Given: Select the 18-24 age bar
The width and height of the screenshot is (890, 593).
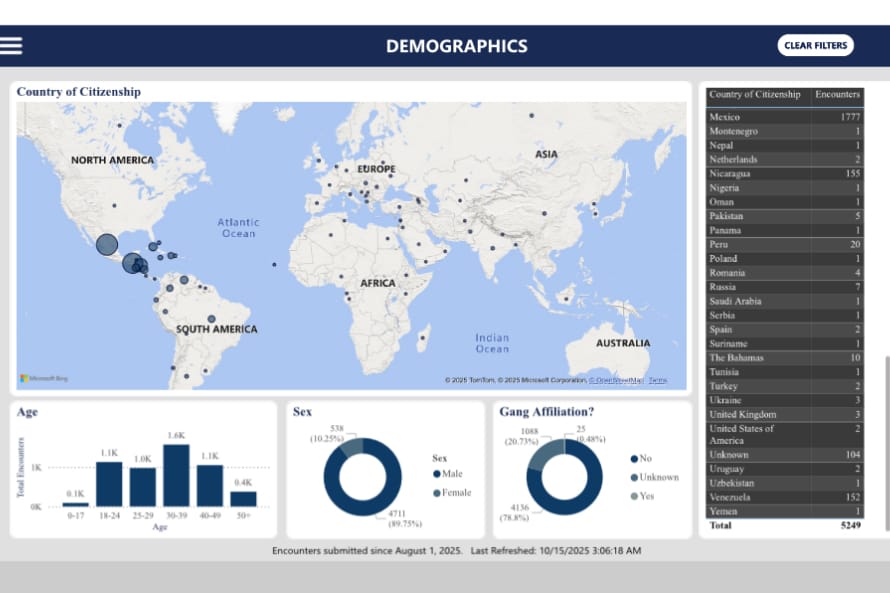Looking at the screenshot, I should click(x=109, y=484).
